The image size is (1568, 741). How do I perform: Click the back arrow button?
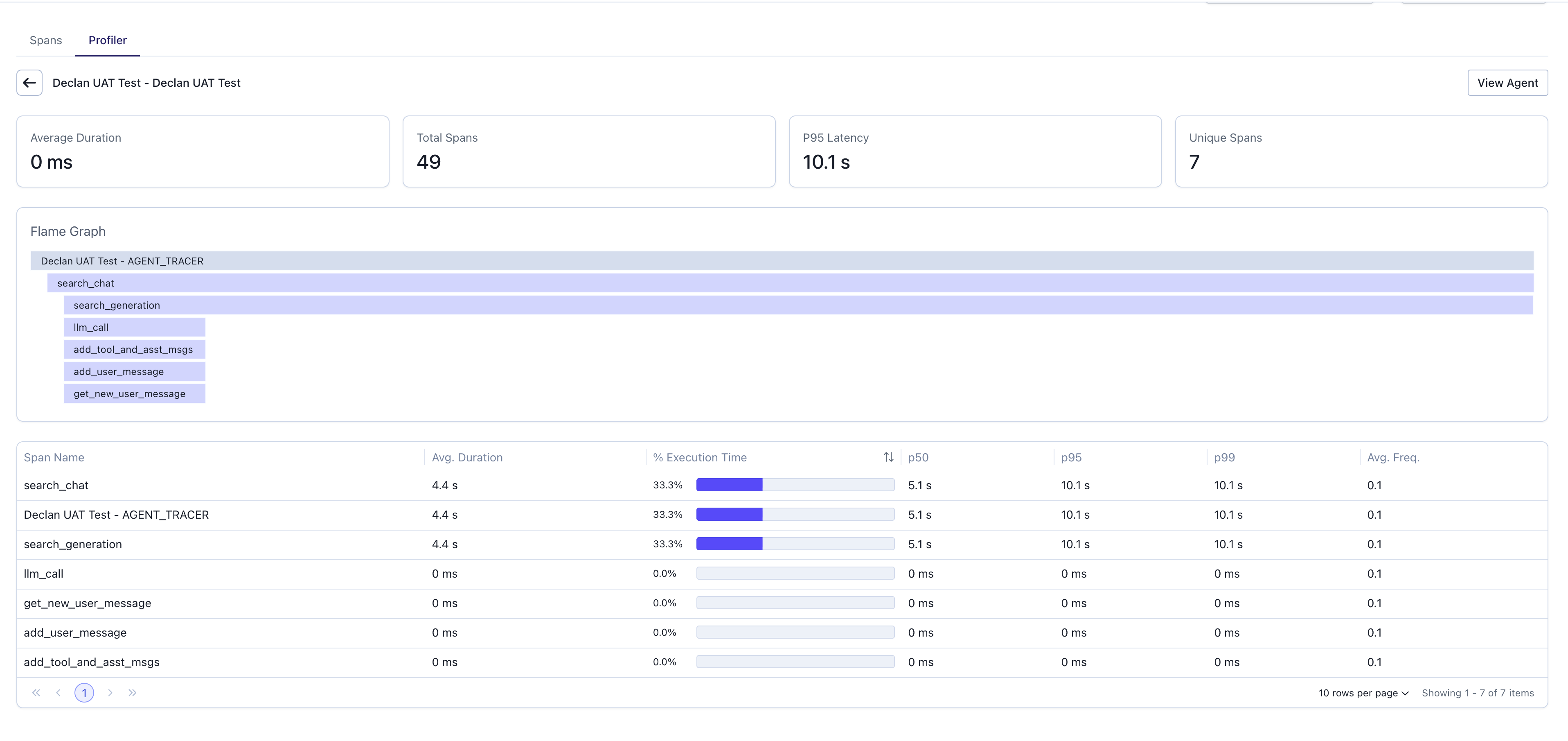(29, 83)
